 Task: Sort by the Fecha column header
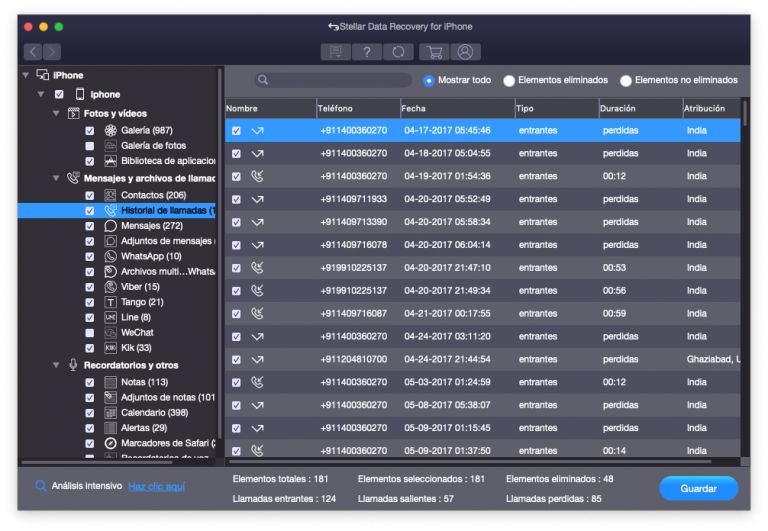(x=457, y=108)
